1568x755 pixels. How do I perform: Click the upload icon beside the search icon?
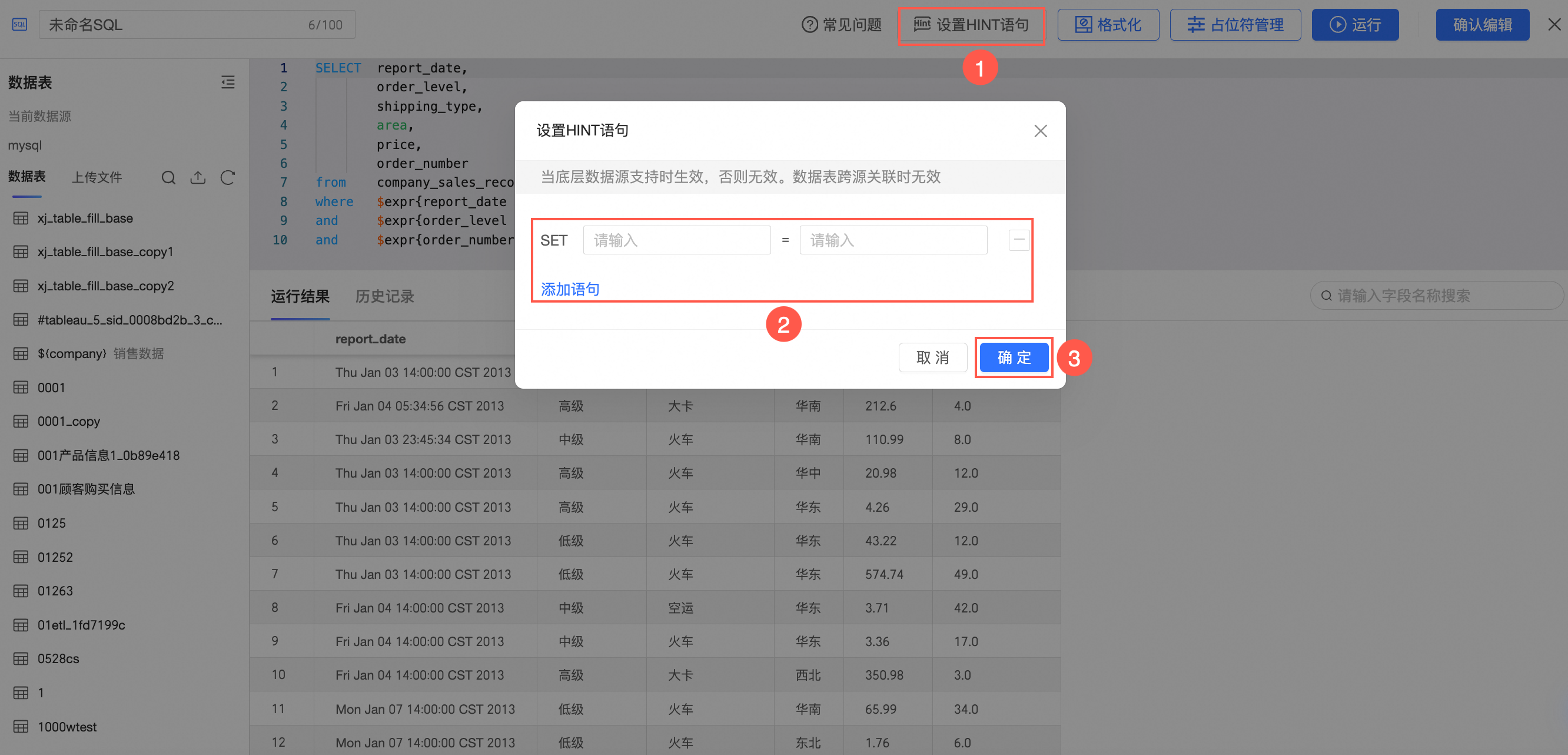point(198,178)
